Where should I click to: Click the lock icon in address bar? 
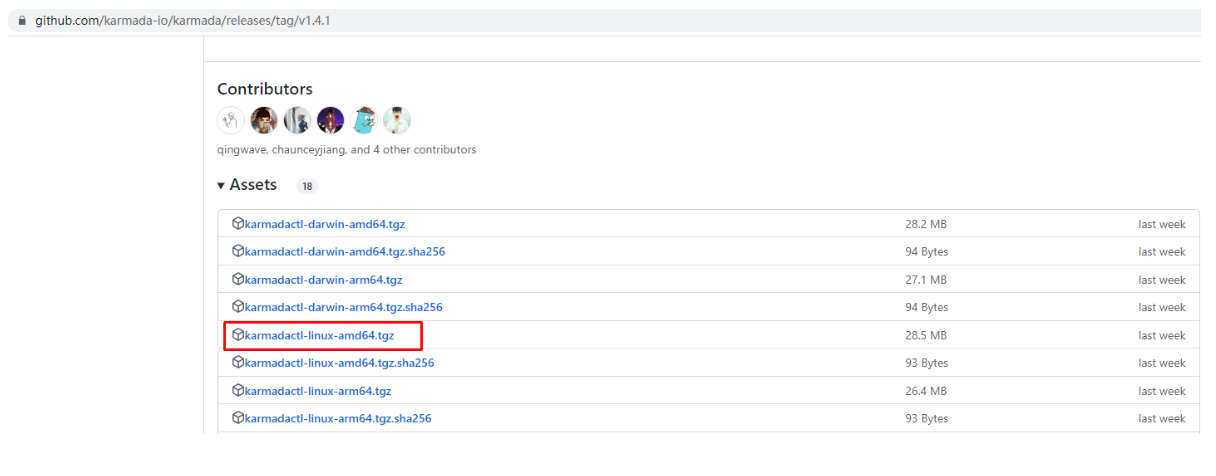click(22, 20)
